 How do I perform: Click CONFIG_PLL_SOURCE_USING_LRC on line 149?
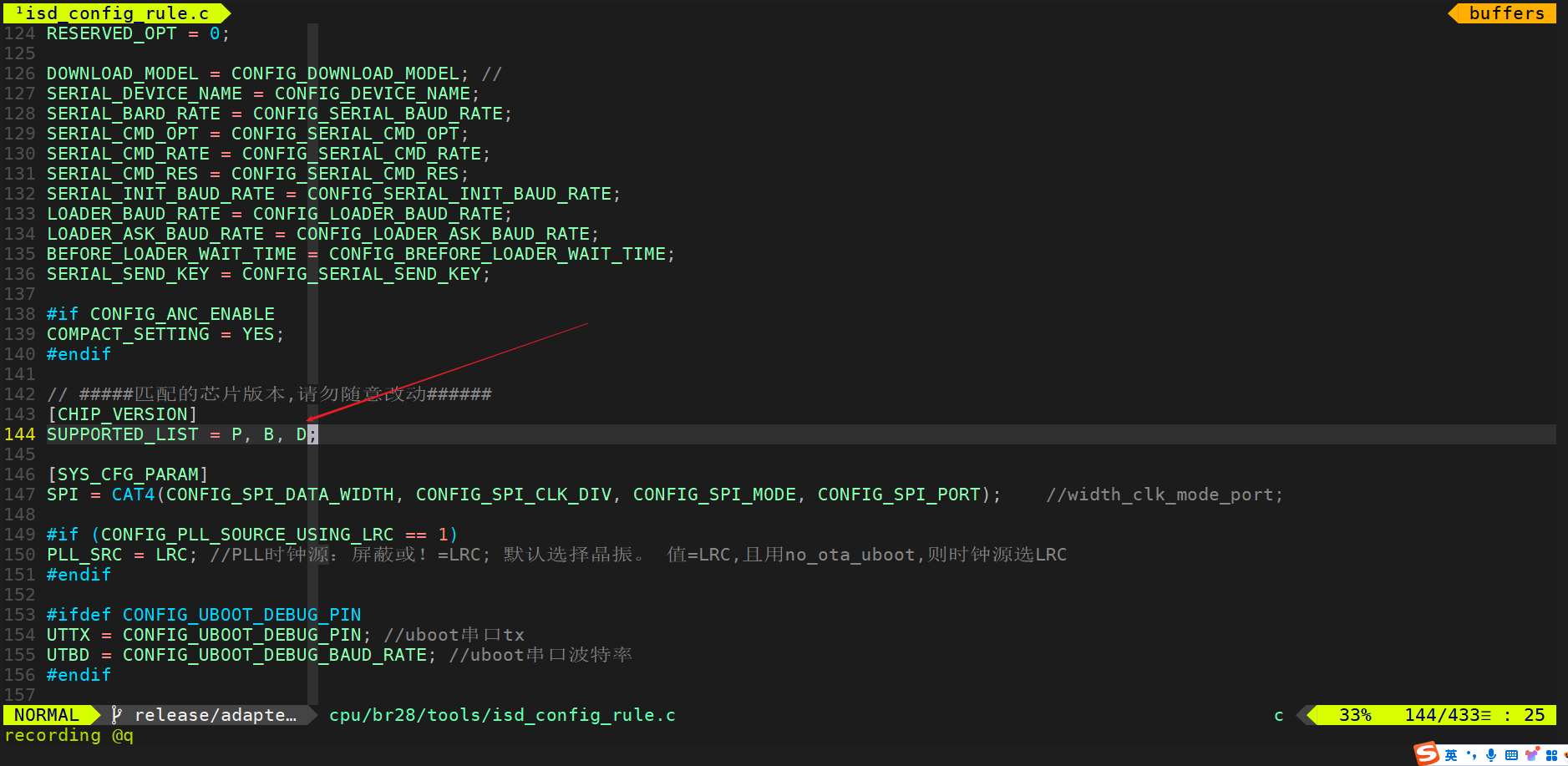coord(247,535)
